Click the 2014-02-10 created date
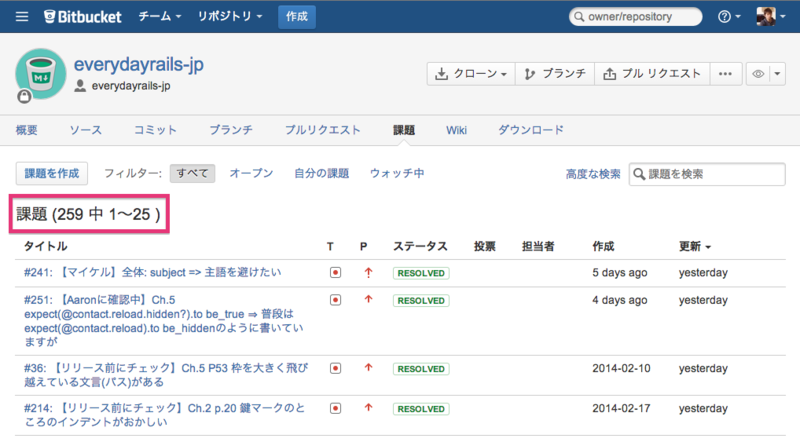800x442 pixels. [x=621, y=368]
